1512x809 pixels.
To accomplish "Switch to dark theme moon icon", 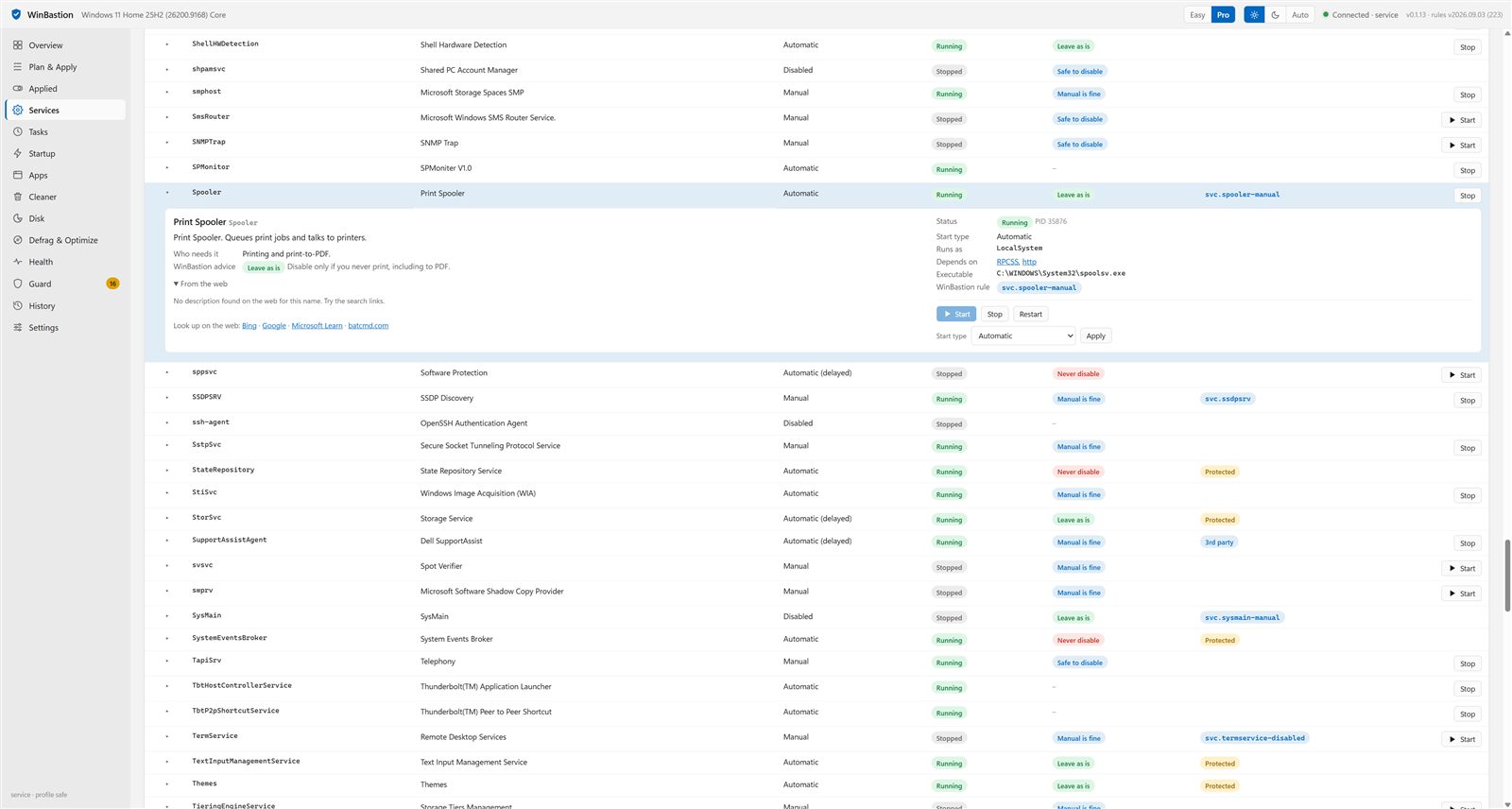I will click(x=1275, y=15).
